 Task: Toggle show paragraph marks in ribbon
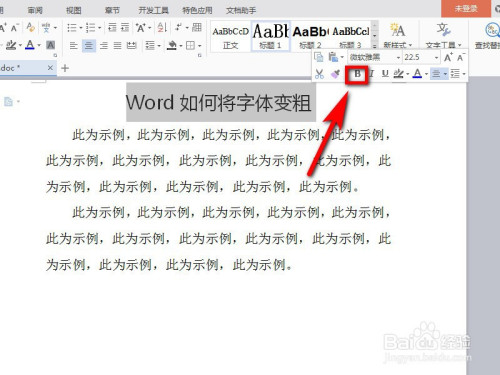point(179,27)
